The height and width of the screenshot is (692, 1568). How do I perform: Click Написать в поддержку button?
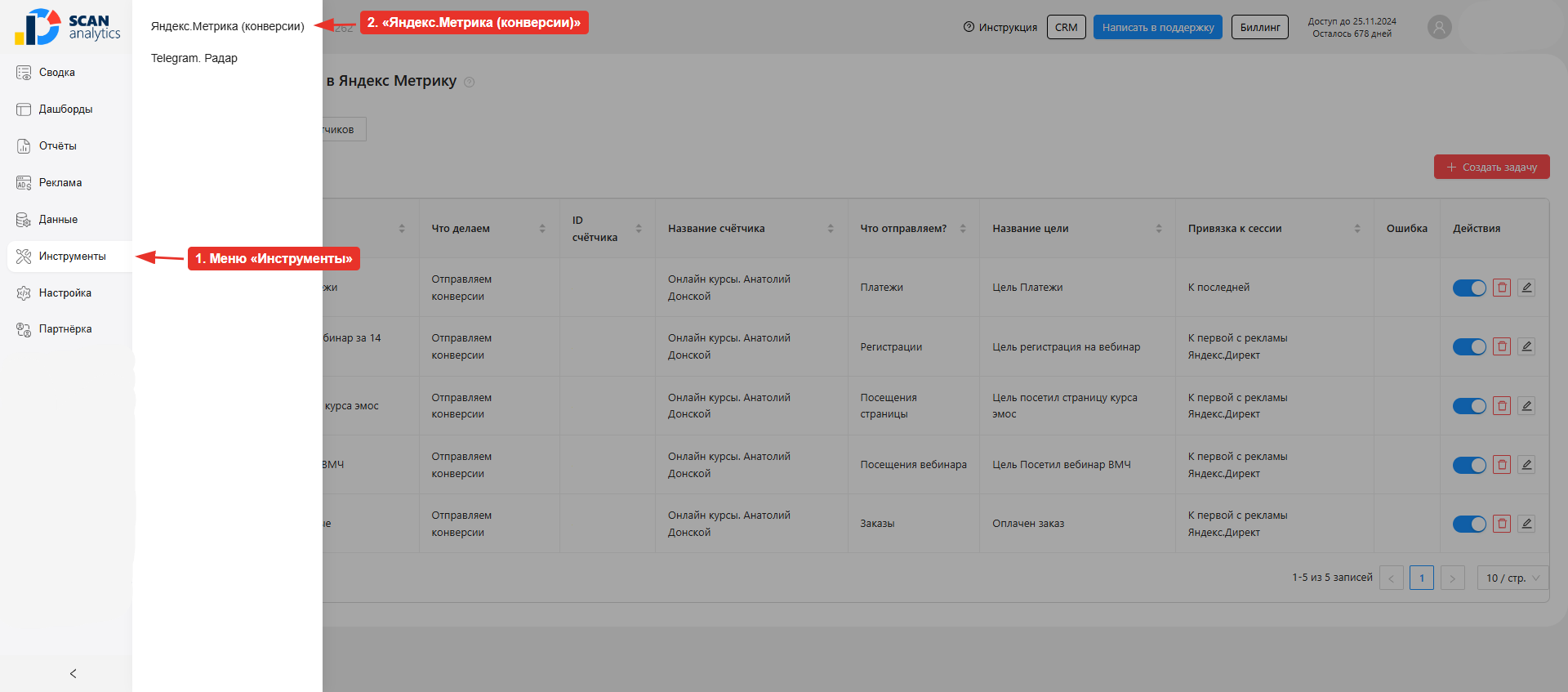[1158, 27]
